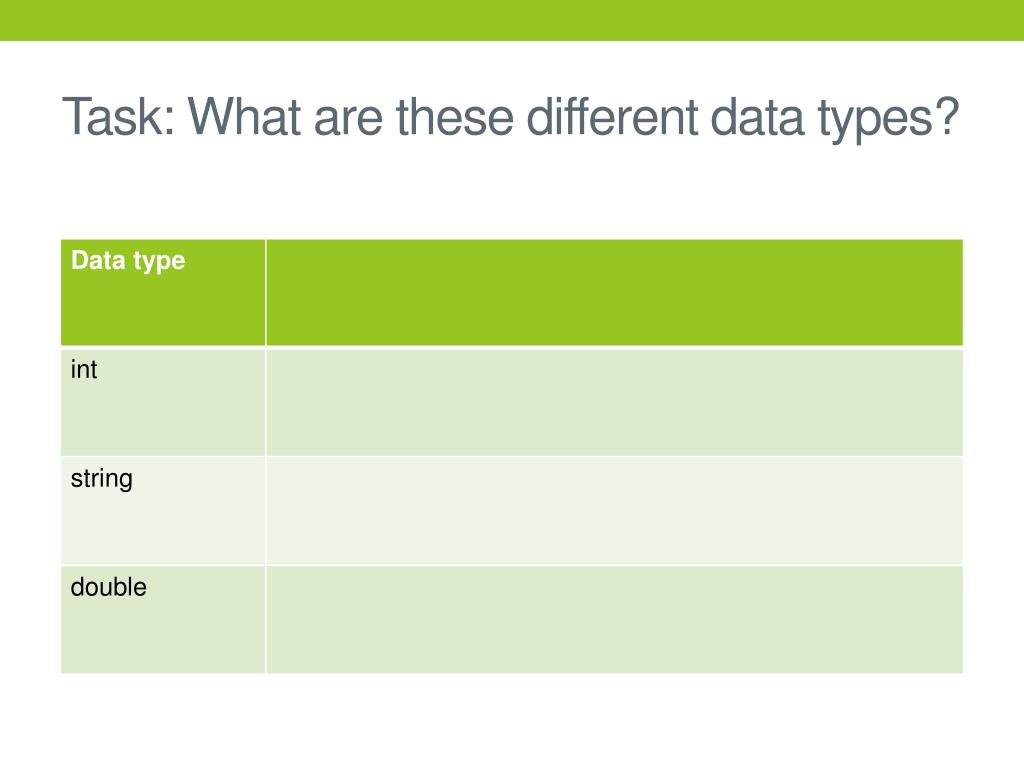Click the bold "Data type" header text

coord(128,261)
